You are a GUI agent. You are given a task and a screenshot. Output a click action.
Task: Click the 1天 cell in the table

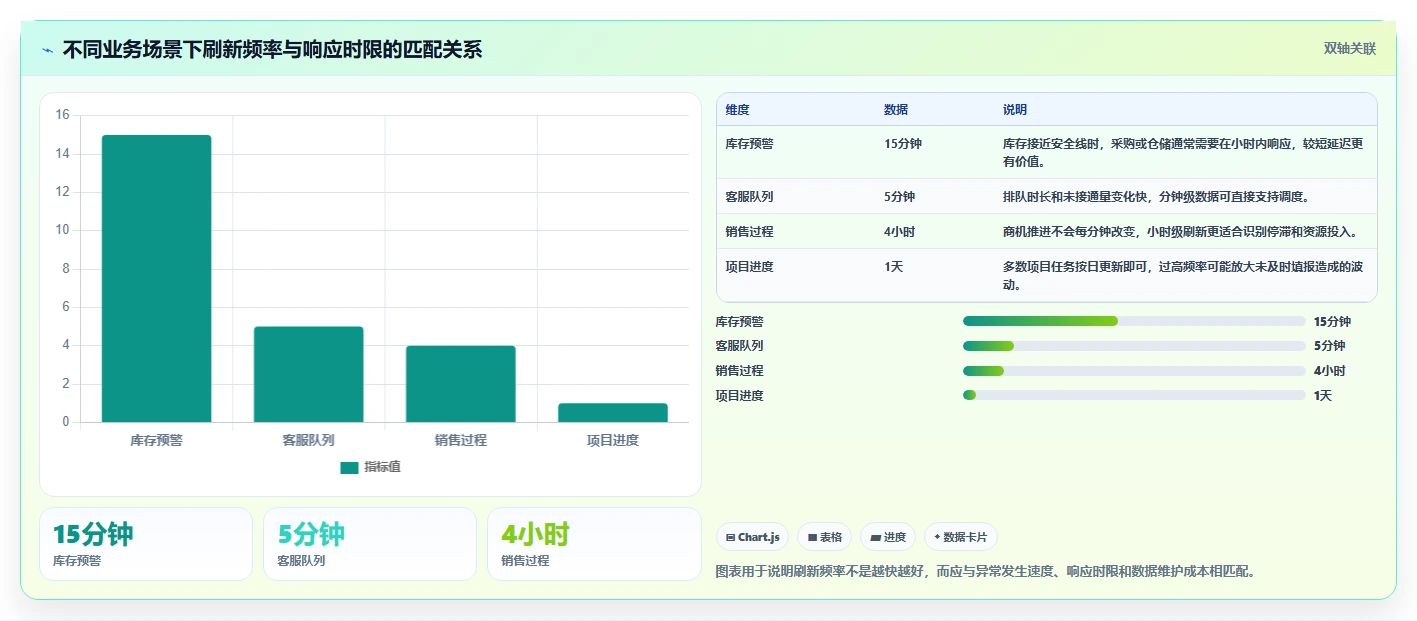point(893,266)
